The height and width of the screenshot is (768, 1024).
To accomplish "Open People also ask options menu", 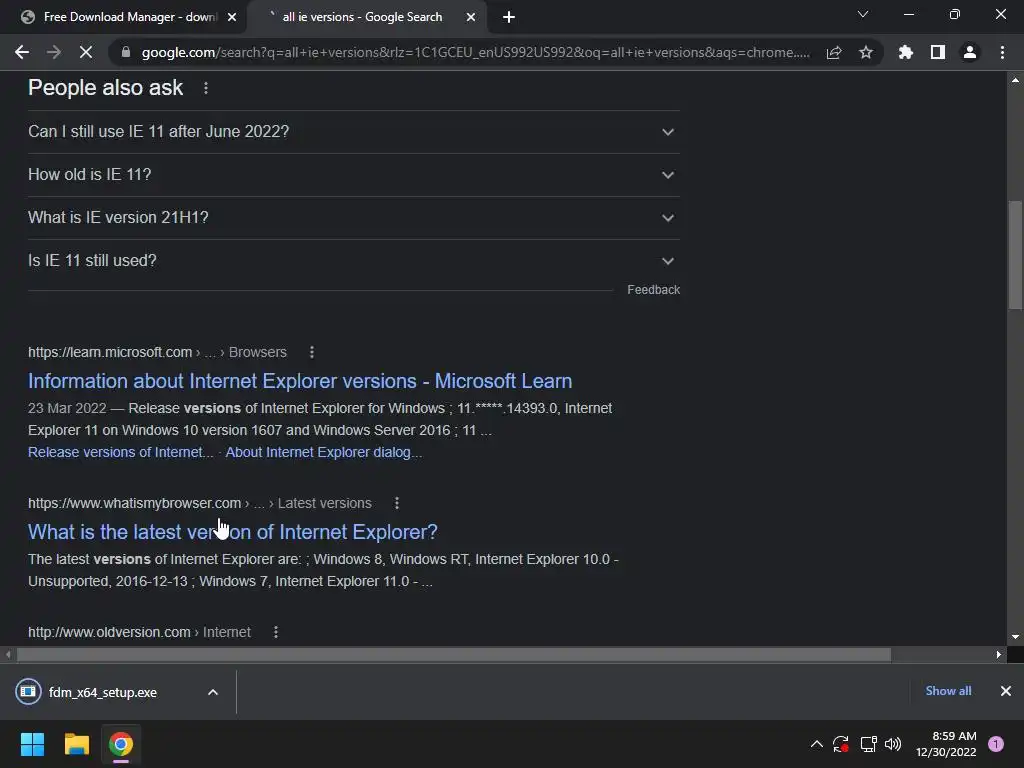I will 206,88.
